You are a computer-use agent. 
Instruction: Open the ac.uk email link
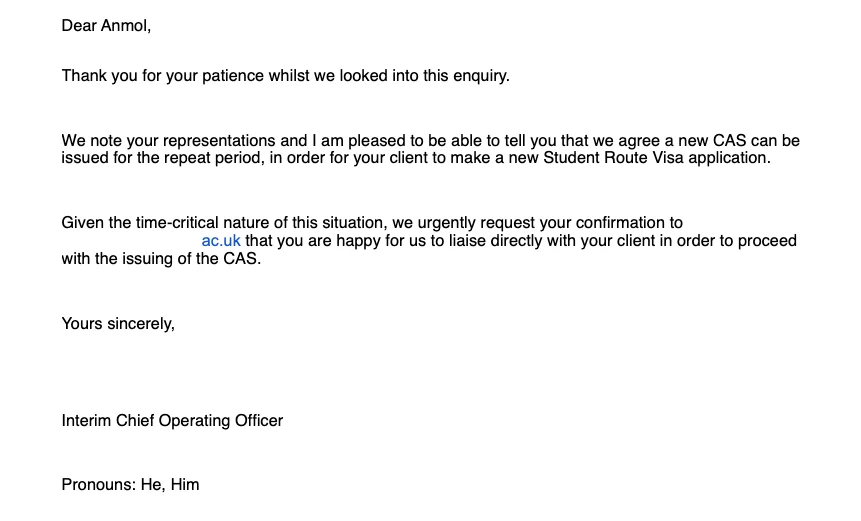coord(221,241)
